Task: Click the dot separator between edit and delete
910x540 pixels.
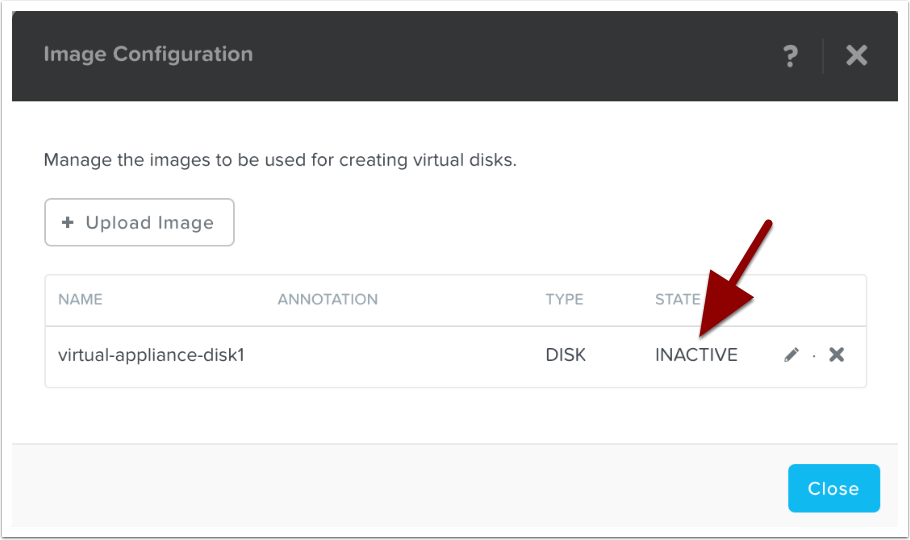Action: [814, 356]
